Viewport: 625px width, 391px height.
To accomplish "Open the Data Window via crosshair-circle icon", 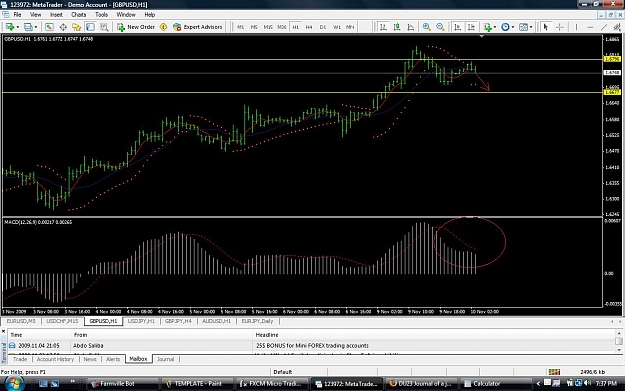I will [x=63, y=27].
